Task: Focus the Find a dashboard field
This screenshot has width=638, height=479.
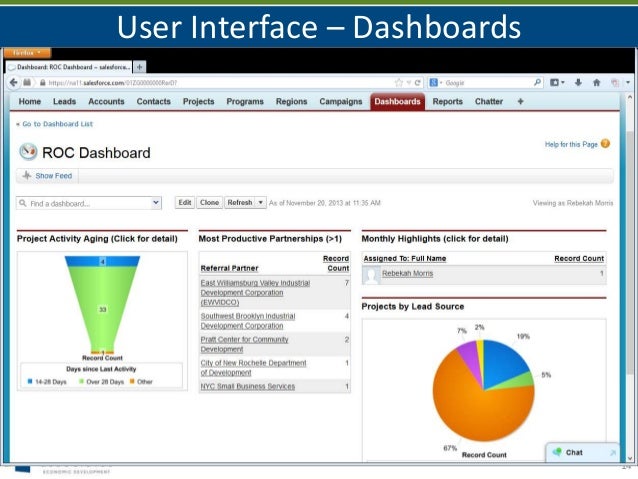Action: [x=89, y=203]
